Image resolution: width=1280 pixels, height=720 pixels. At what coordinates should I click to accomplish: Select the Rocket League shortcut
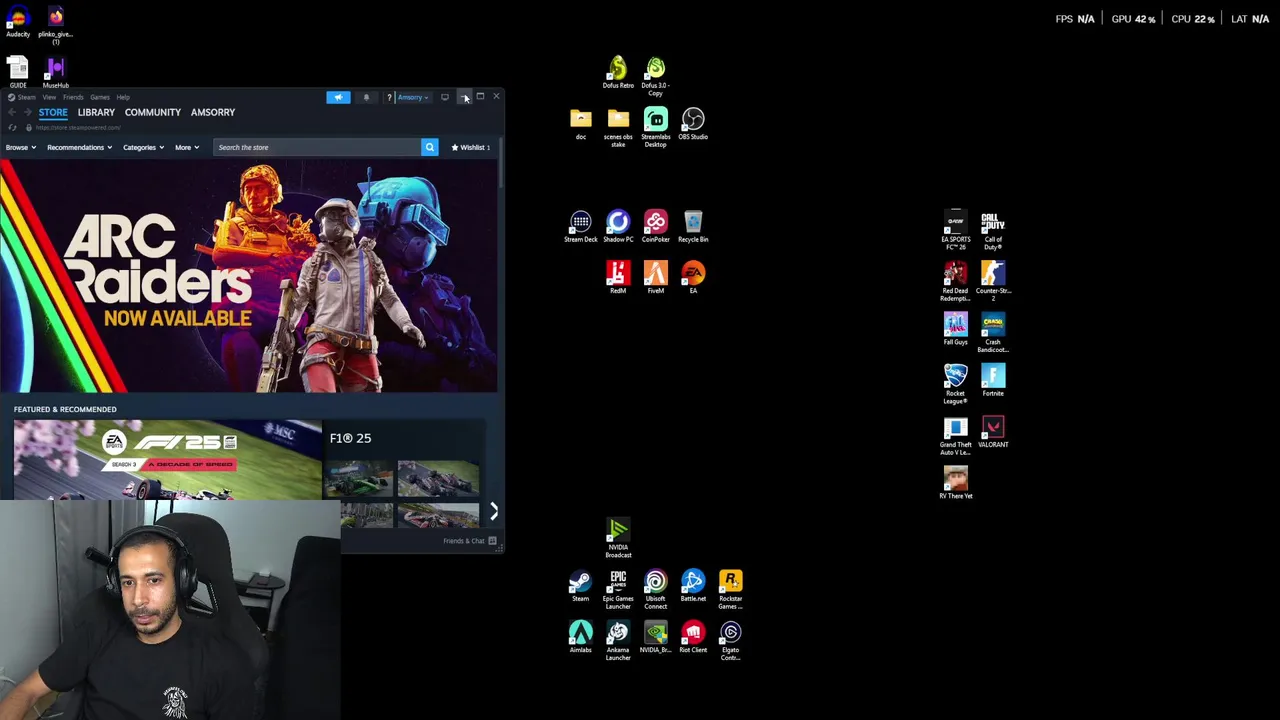[x=955, y=384]
